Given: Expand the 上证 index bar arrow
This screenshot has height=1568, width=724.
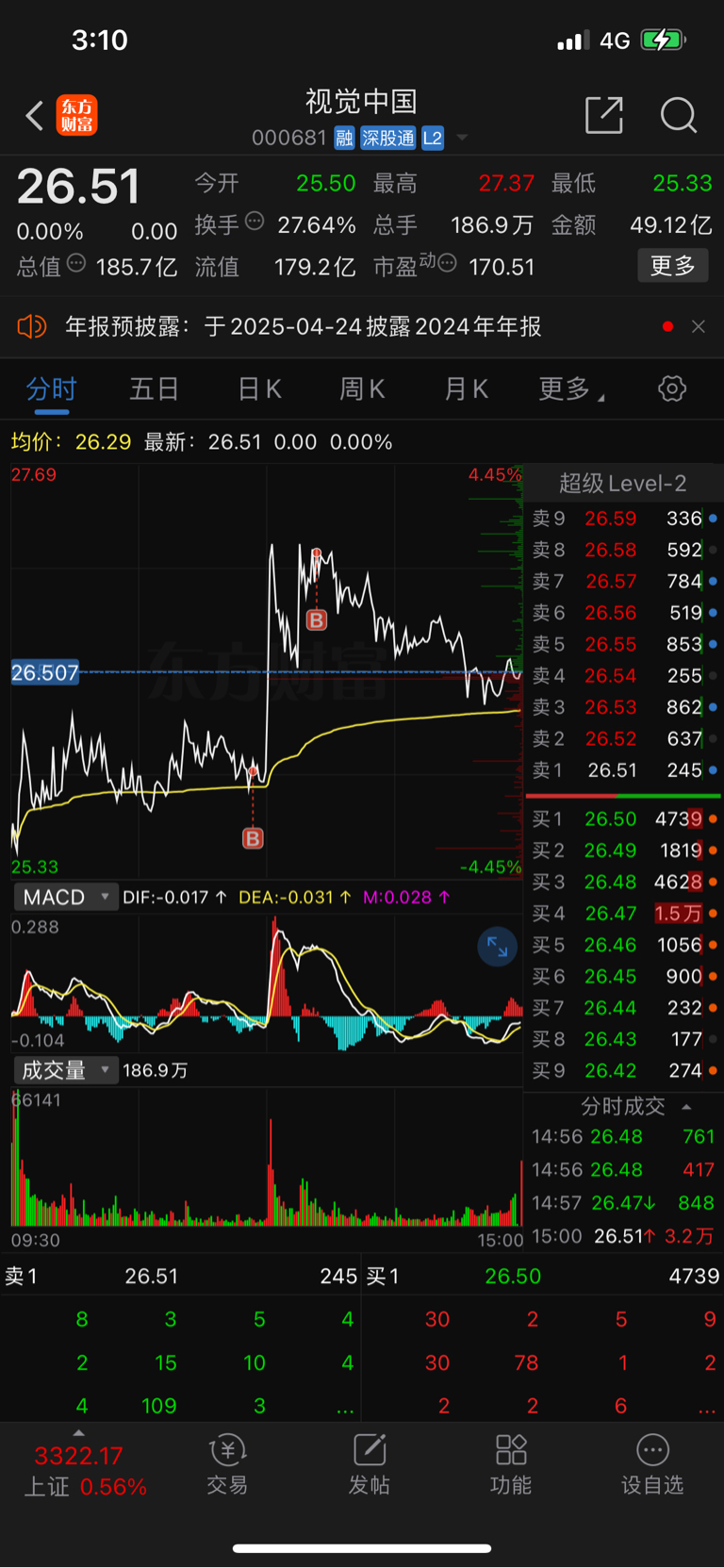Looking at the screenshot, I should [x=79, y=1432].
